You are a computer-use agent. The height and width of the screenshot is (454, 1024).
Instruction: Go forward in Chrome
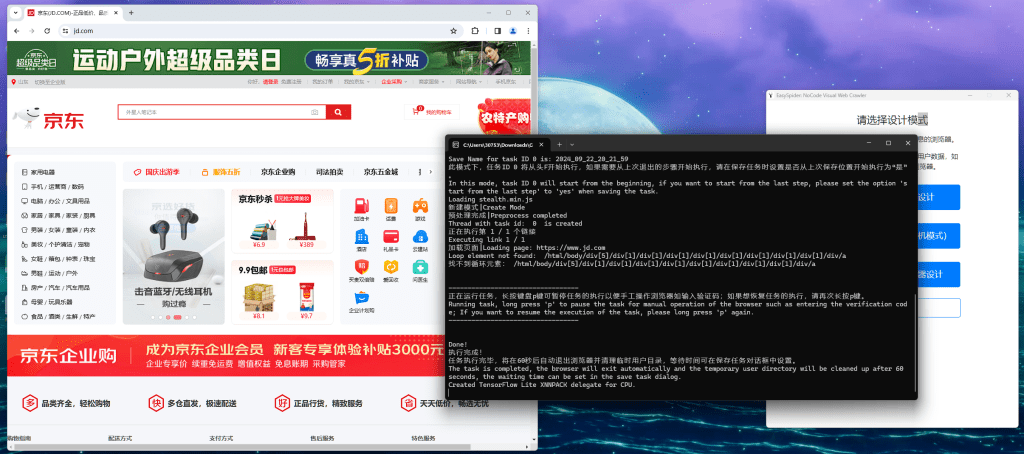(32, 31)
